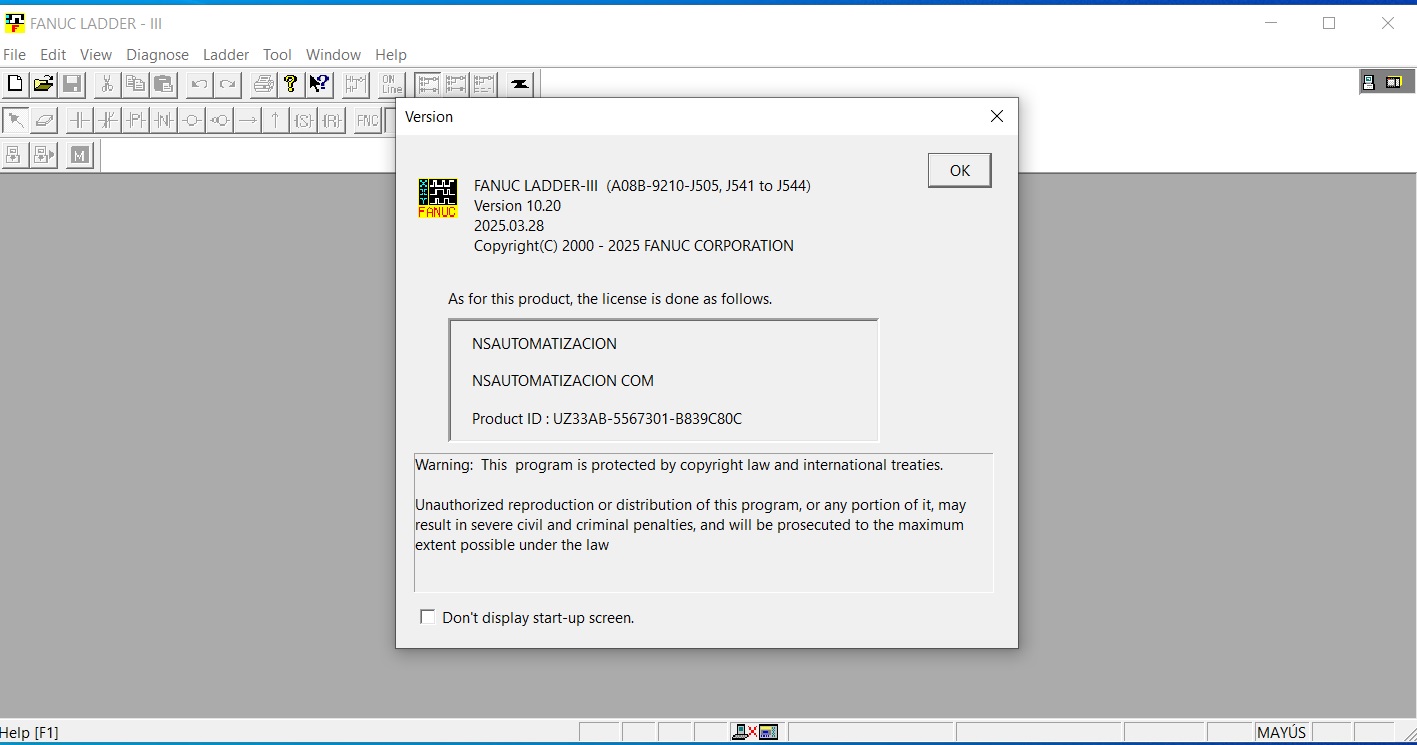Screen dimensions: 1417x745
Task: Open the Tool menu
Action: pos(277,55)
